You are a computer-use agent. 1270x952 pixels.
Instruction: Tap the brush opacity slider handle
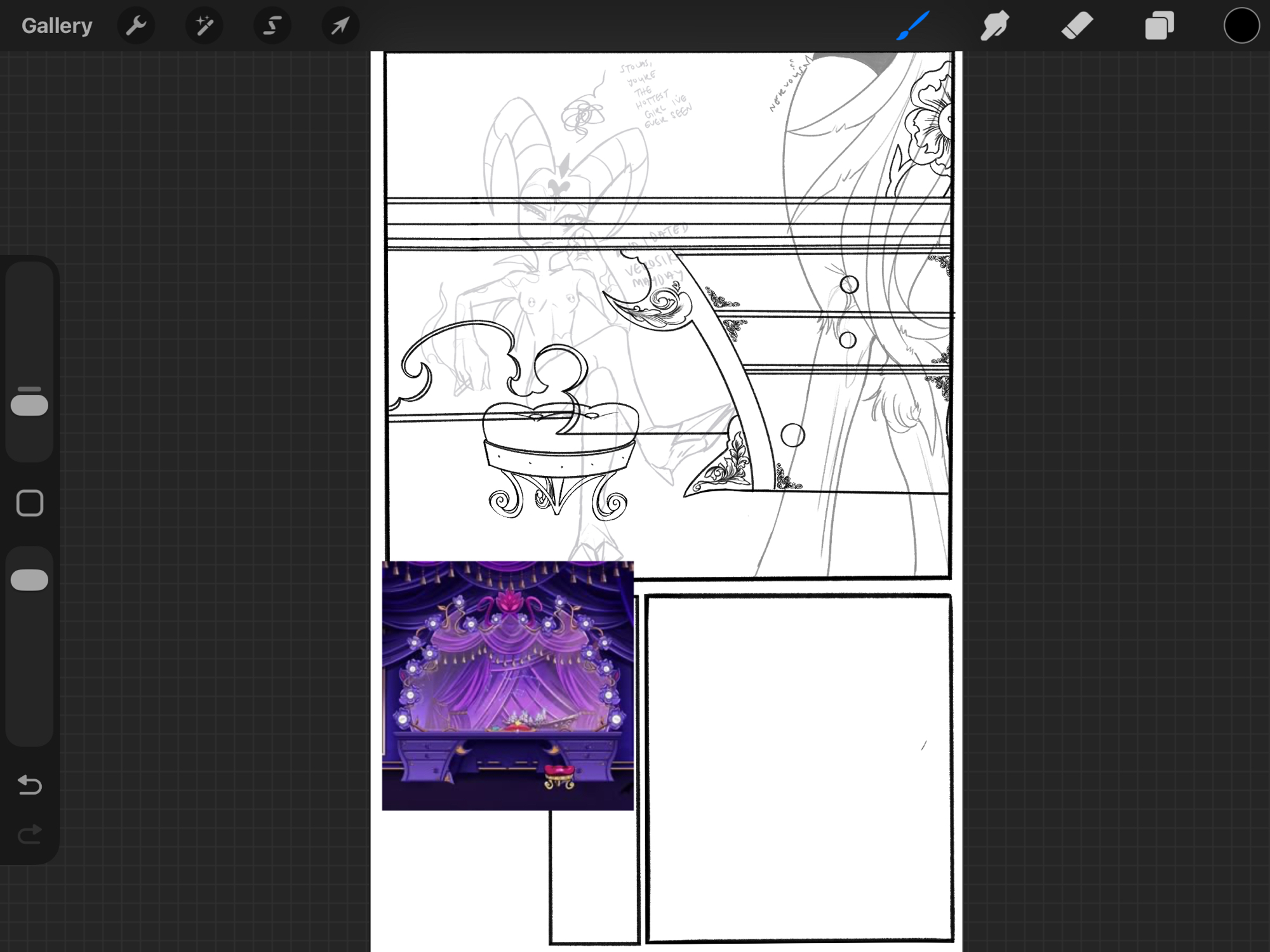(30, 579)
